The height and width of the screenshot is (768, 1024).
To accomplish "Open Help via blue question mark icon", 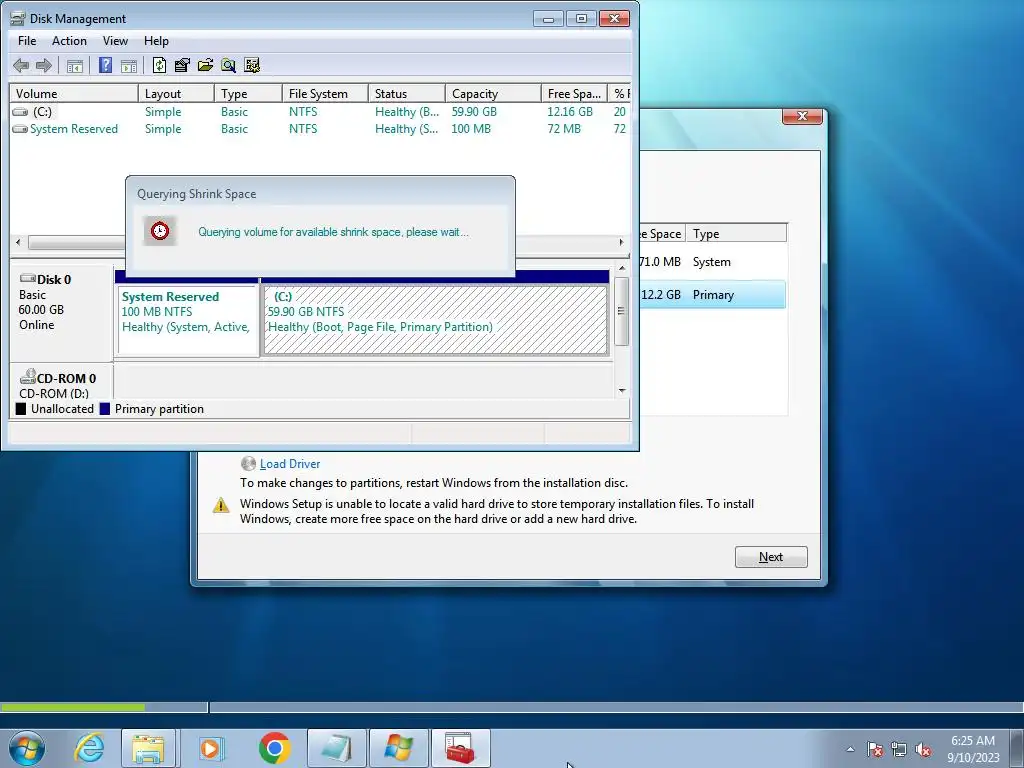I will [x=105, y=65].
